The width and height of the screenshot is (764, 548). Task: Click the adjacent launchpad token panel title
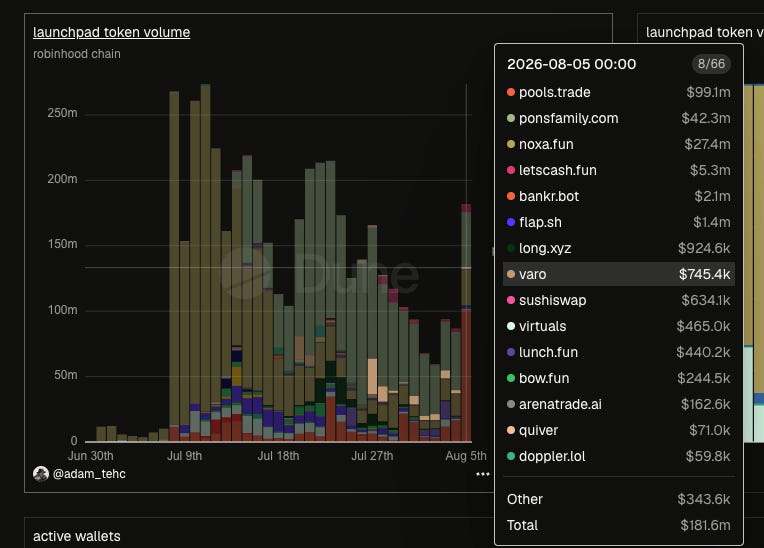[x=705, y=32]
